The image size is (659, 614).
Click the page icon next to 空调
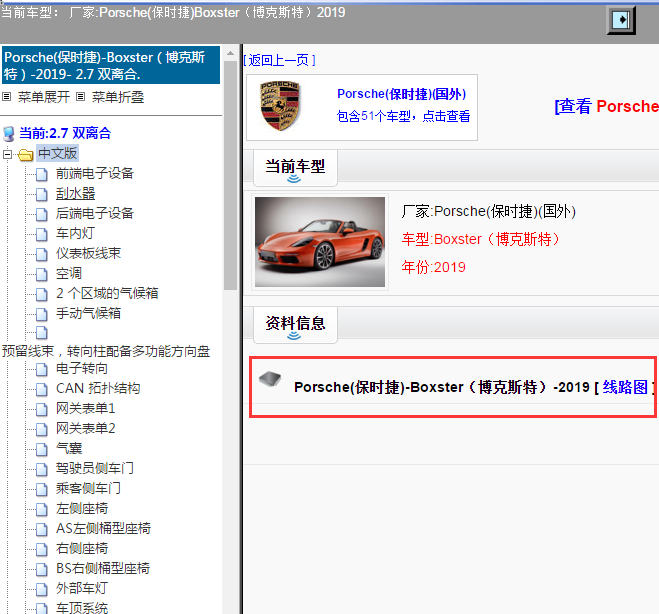42,274
